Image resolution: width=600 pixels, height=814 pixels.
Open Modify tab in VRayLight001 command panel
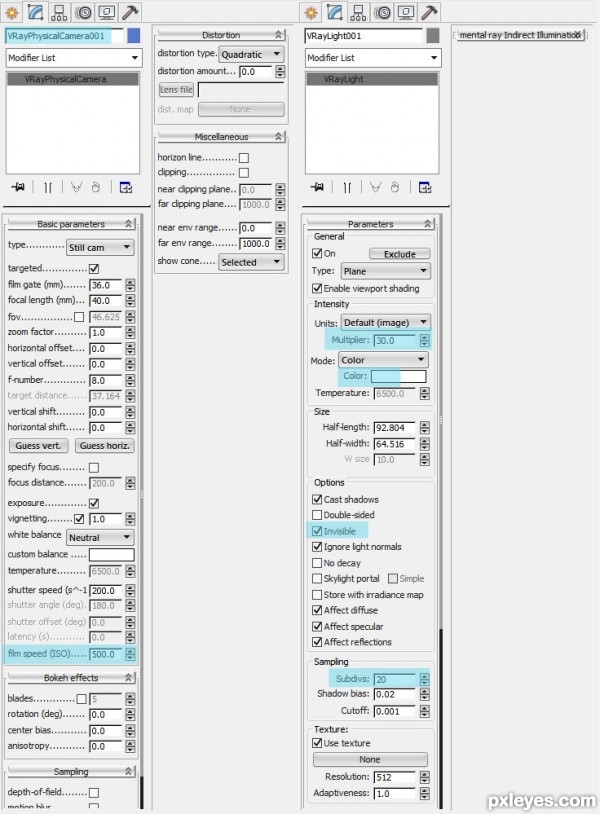335,12
